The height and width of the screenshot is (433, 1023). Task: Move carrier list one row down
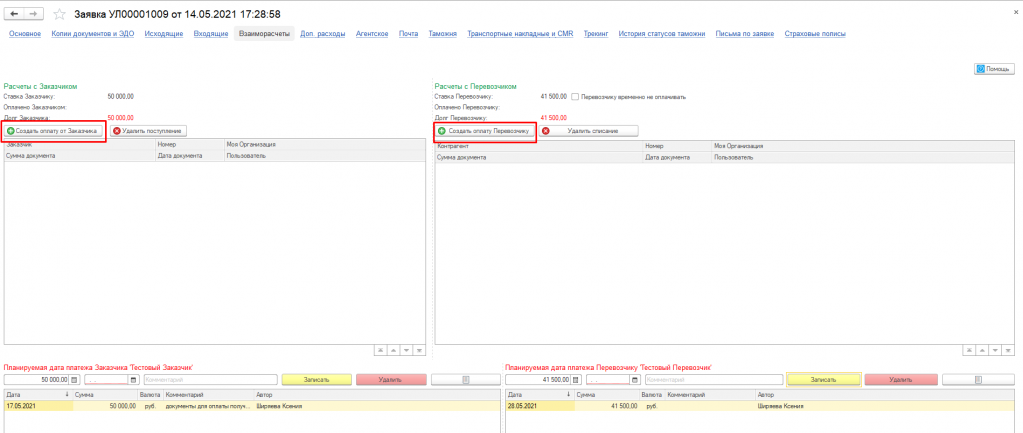point(995,350)
